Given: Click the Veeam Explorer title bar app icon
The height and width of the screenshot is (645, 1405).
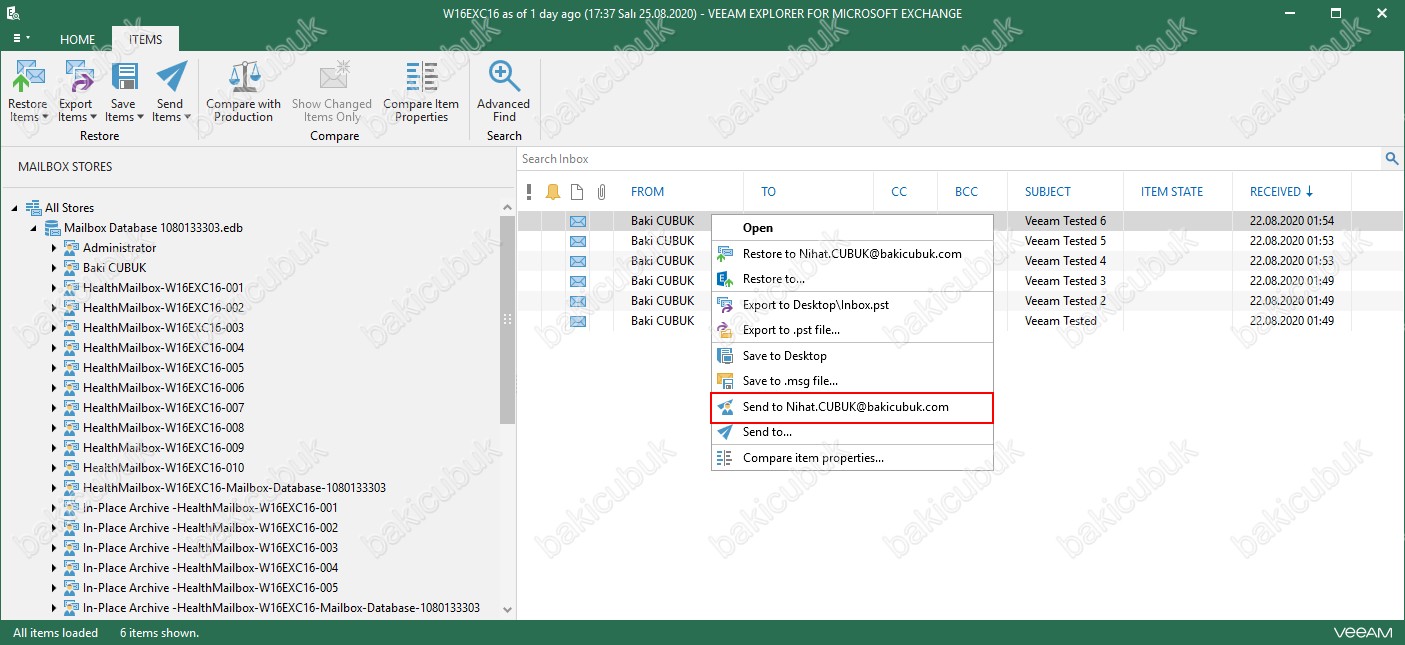Looking at the screenshot, I should pos(13,14).
